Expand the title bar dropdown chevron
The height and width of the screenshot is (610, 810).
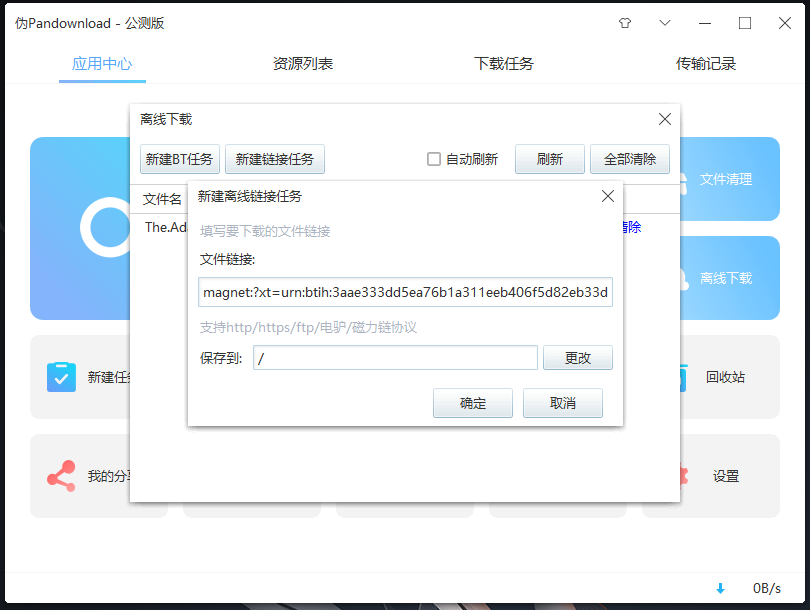pos(665,23)
